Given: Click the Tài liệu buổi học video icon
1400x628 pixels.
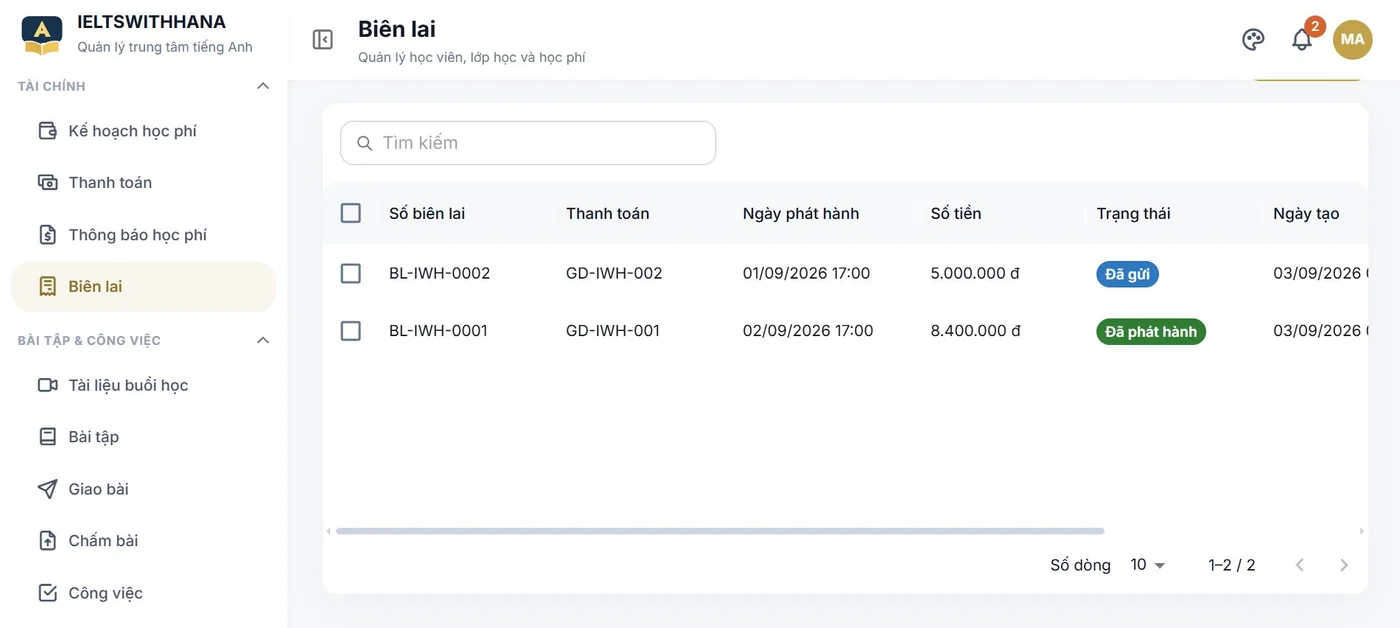Looking at the screenshot, I should tap(47, 385).
